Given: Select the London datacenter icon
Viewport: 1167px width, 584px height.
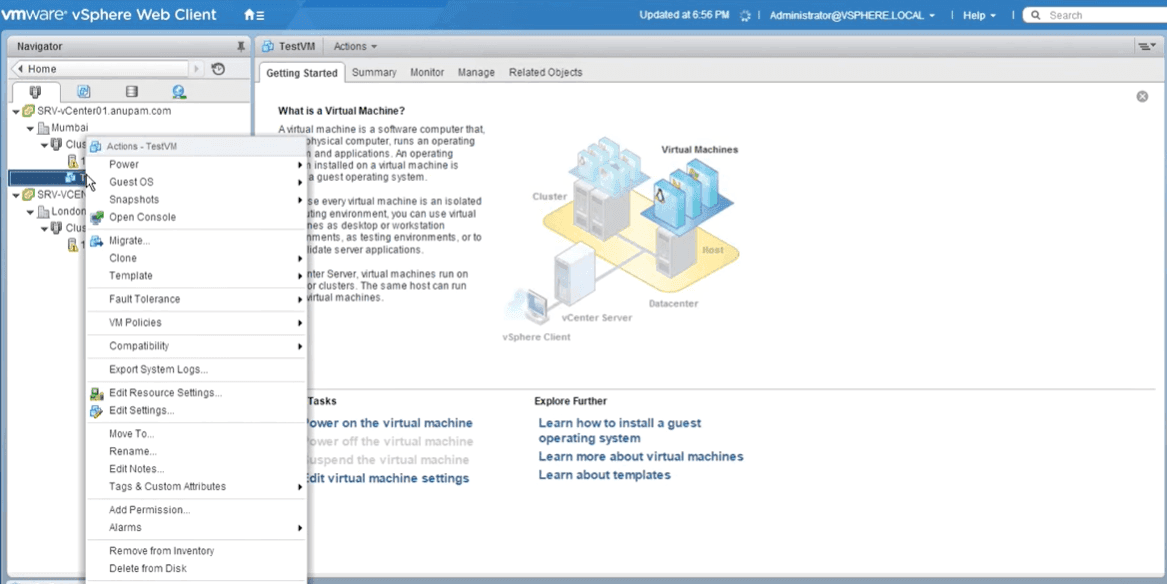Looking at the screenshot, I should tap(43, 211).
